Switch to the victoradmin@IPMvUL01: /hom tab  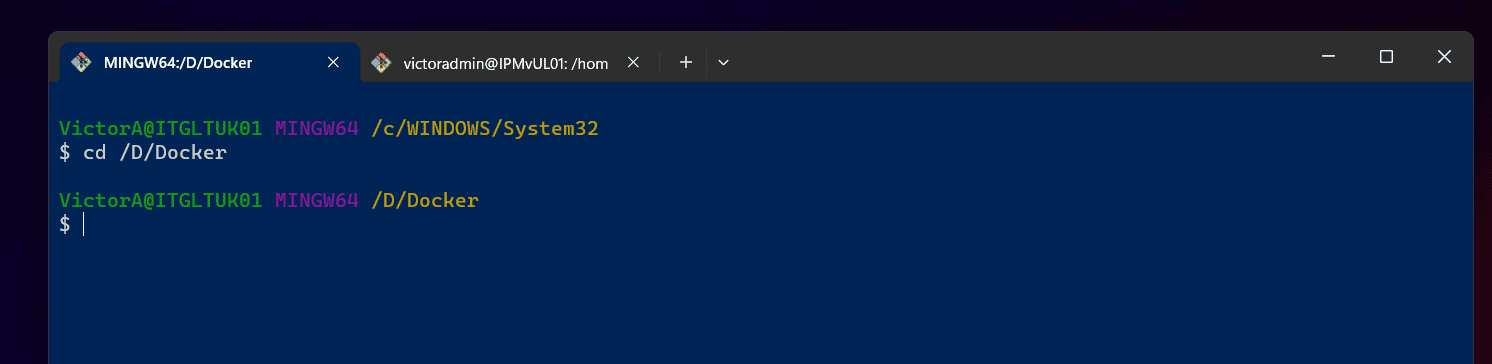[x=506, y=62]
